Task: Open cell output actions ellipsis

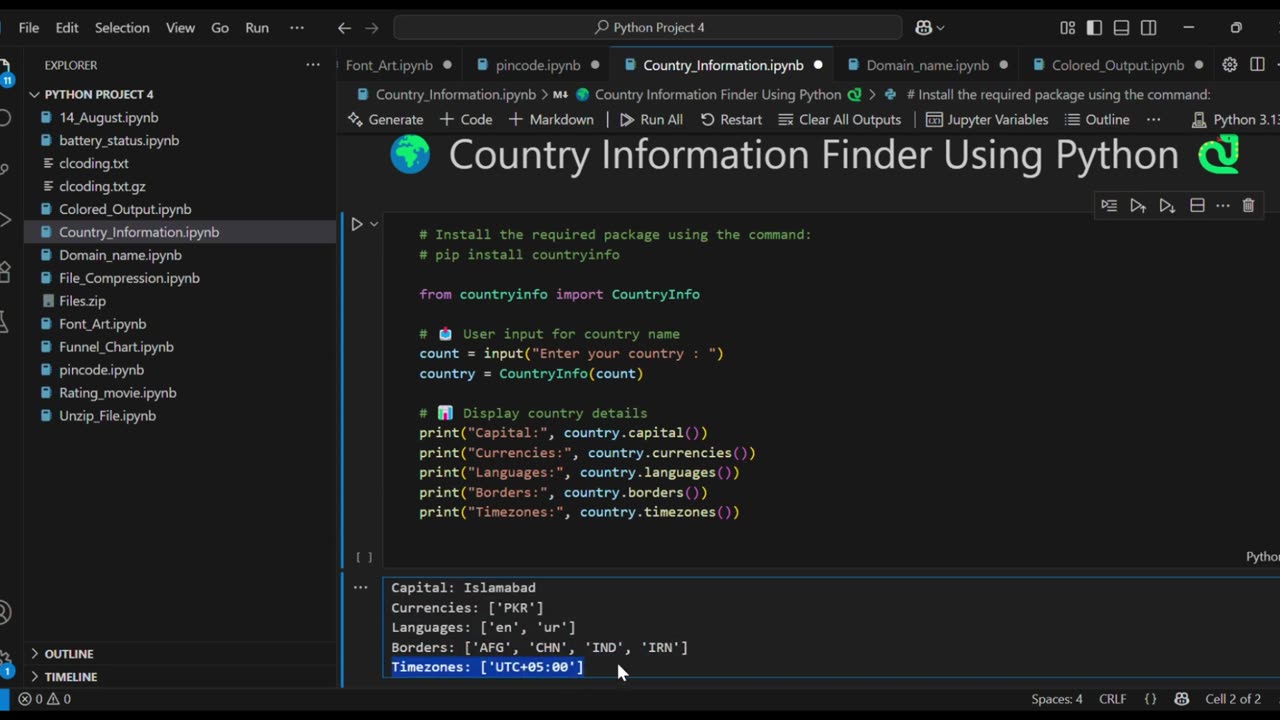Action: pos(360,588)
